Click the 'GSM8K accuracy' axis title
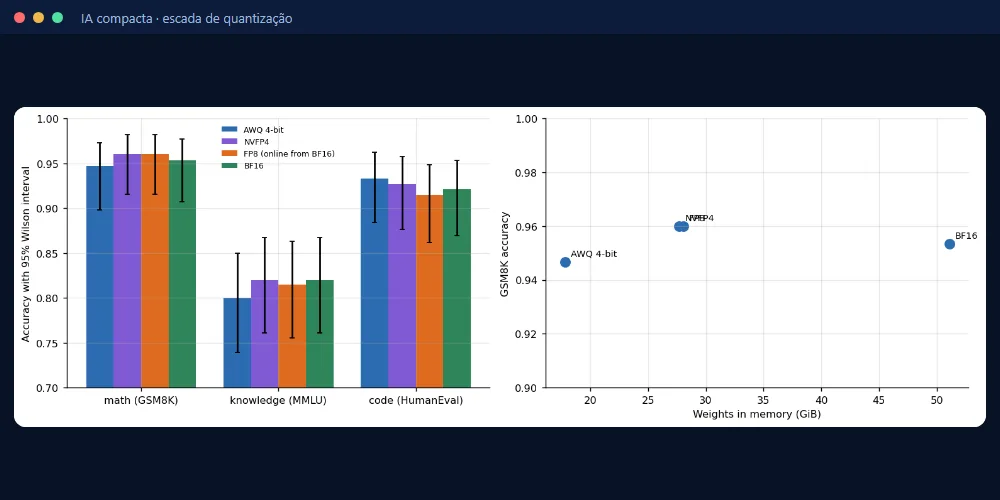The height and width of the screenshot is (500, 1000). (504, 254)
